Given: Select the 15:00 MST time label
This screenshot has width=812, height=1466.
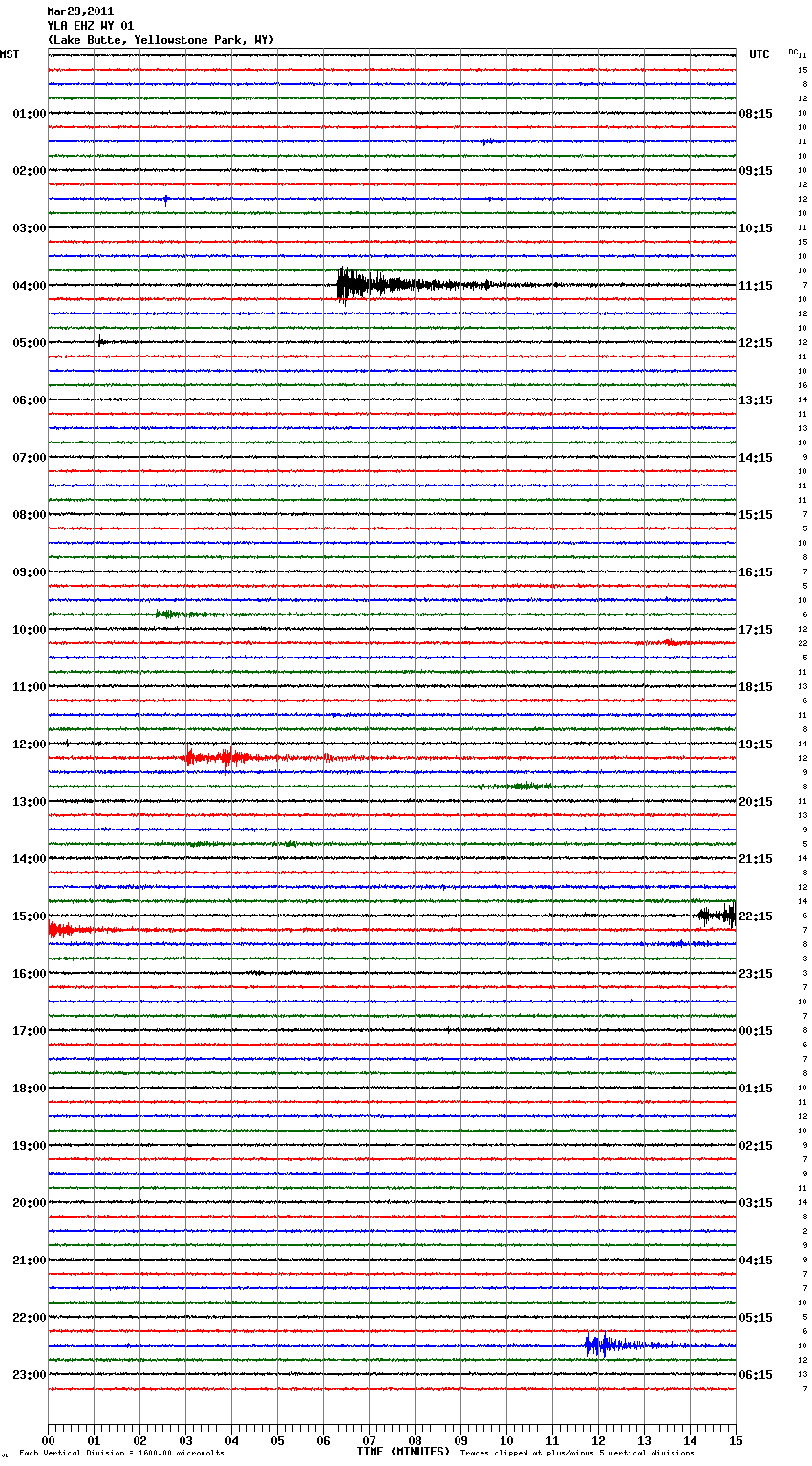Looking at the screenshot, I should click(x=30, y=916).
